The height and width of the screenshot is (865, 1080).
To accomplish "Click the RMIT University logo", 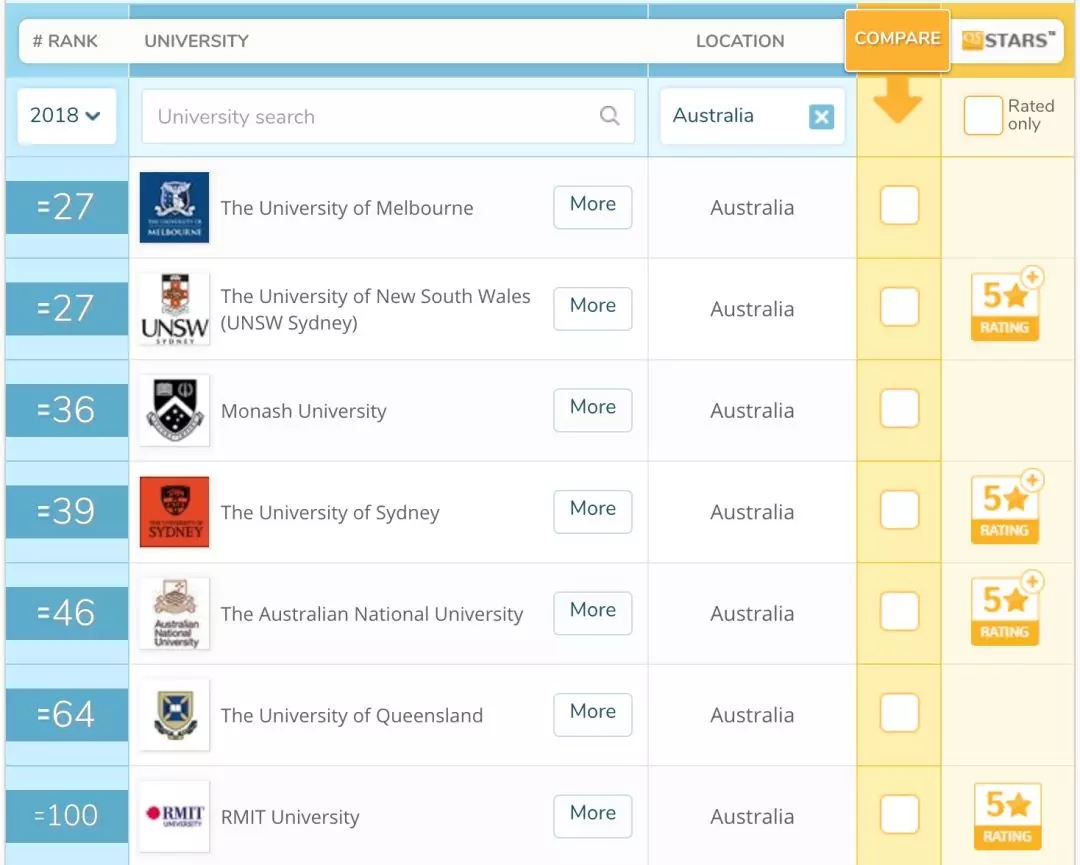I will coord(174,816).
